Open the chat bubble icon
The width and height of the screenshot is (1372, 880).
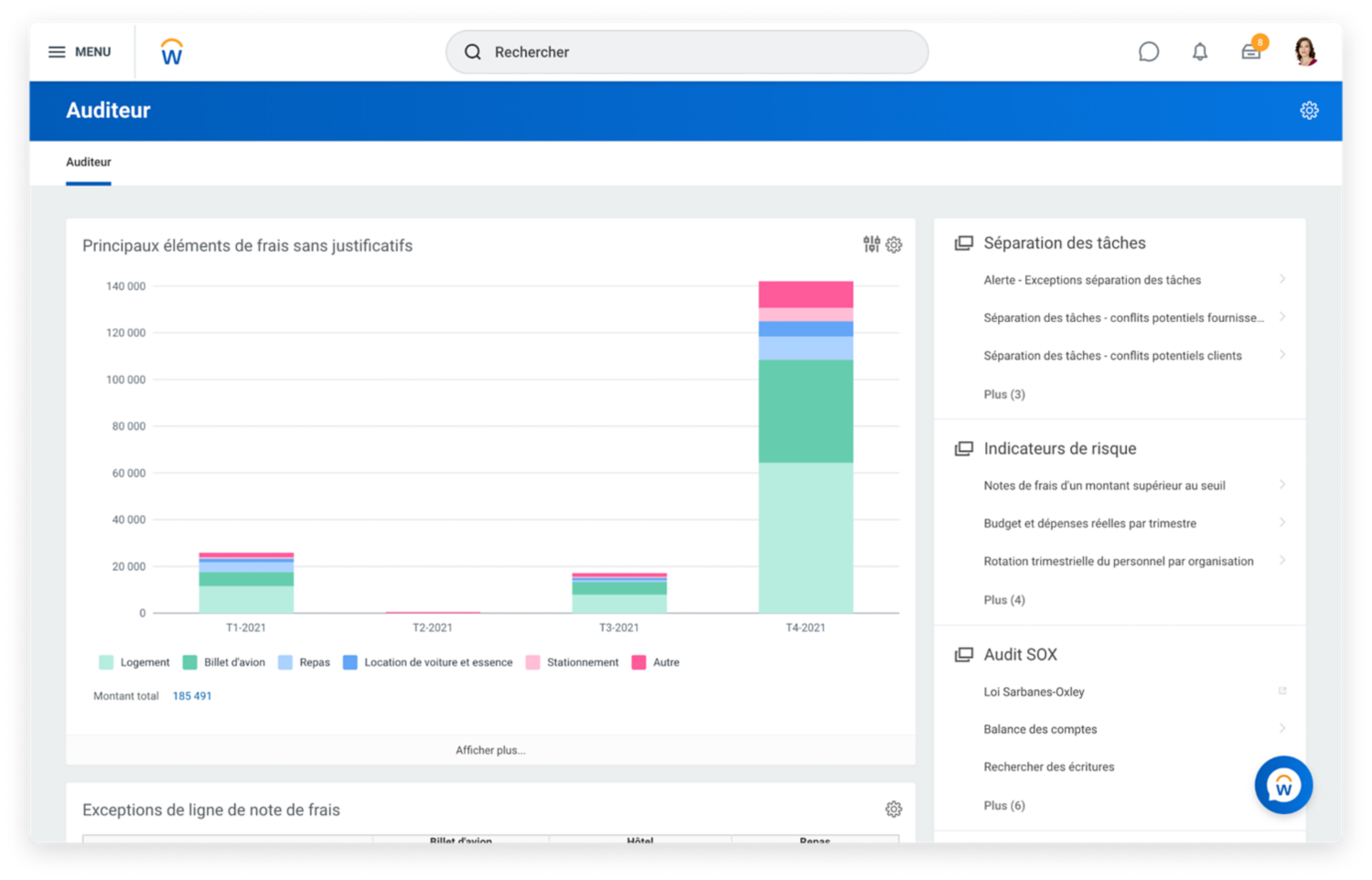click(x=1149, y=52)
